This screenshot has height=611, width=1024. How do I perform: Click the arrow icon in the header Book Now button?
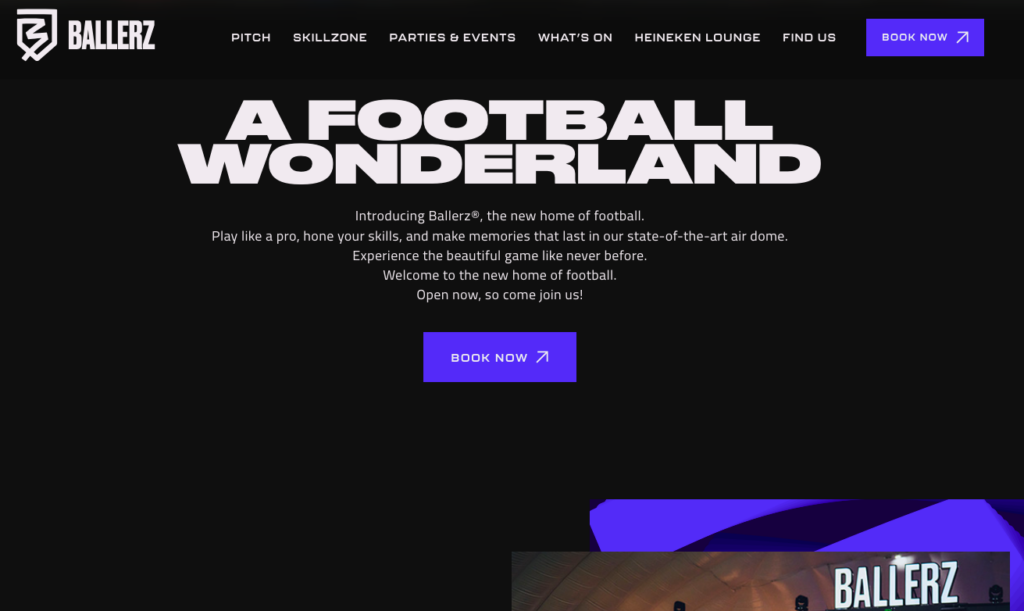(x=963, y=37)
